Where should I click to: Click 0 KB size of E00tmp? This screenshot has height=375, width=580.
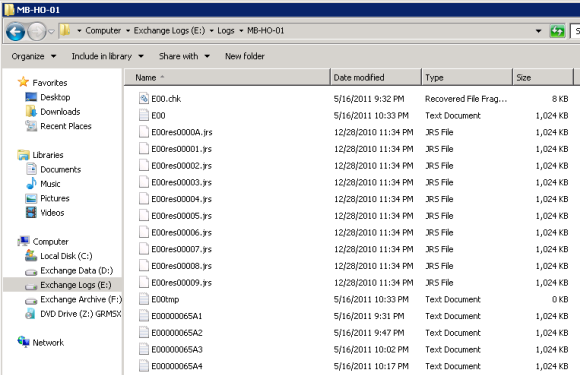pyautogui.click(x=560, y=299)
